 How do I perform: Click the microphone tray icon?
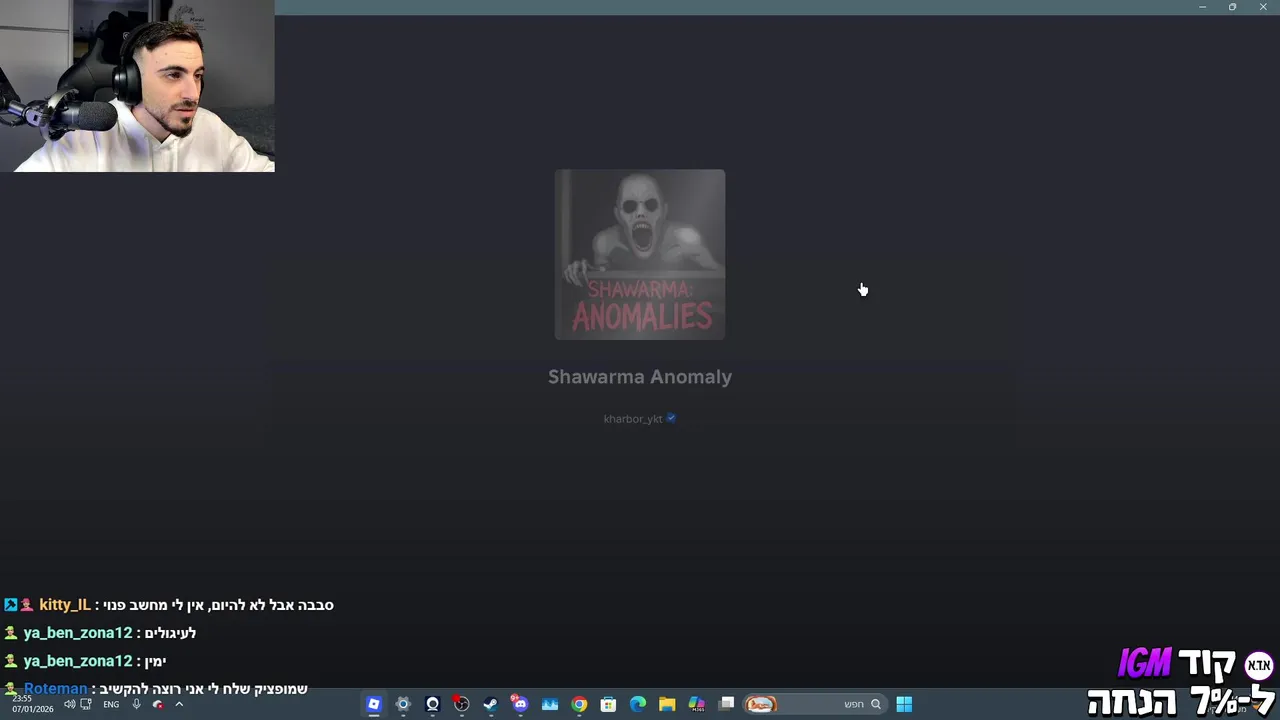137,704
